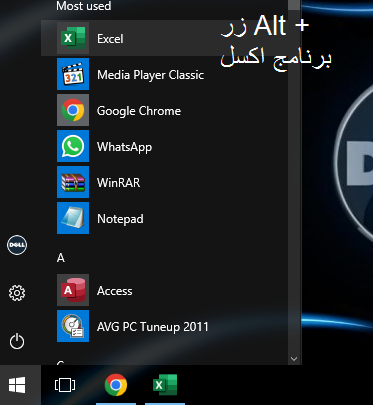373x405 pixels.
Task: Click the 'Most used' heading
Action: pos(83,6)
